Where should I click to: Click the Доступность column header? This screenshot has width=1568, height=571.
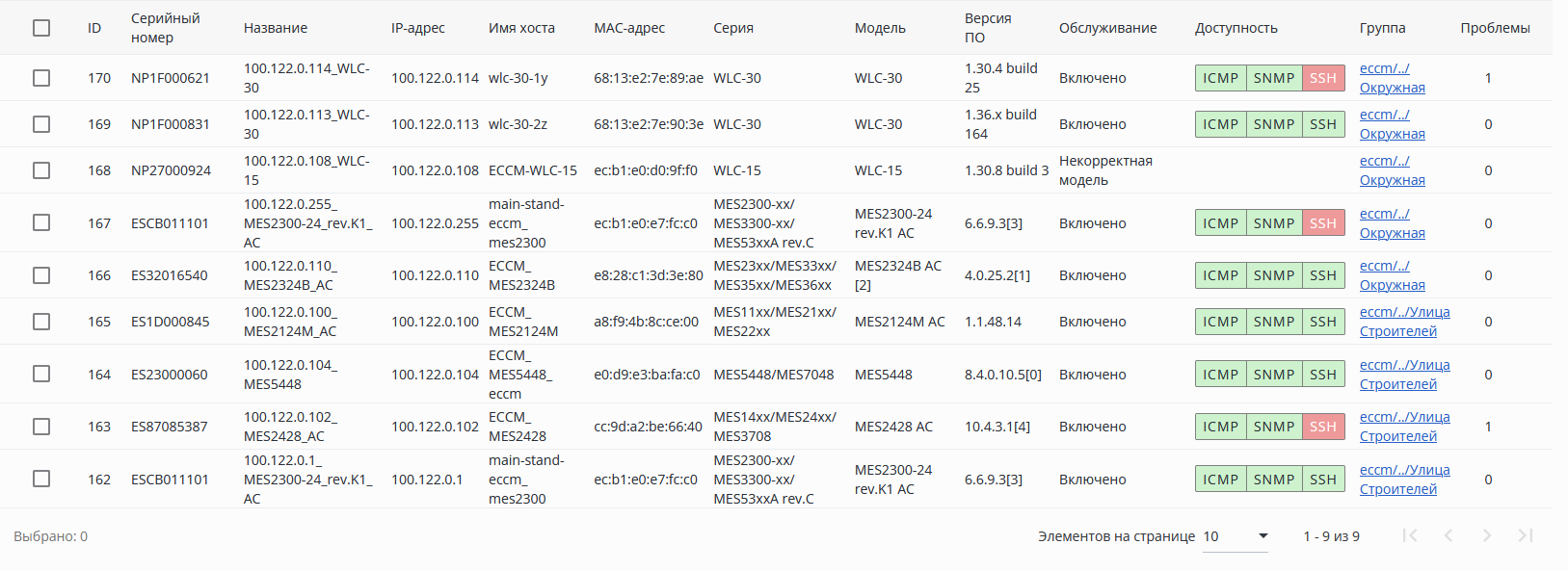click(1236, 28)
